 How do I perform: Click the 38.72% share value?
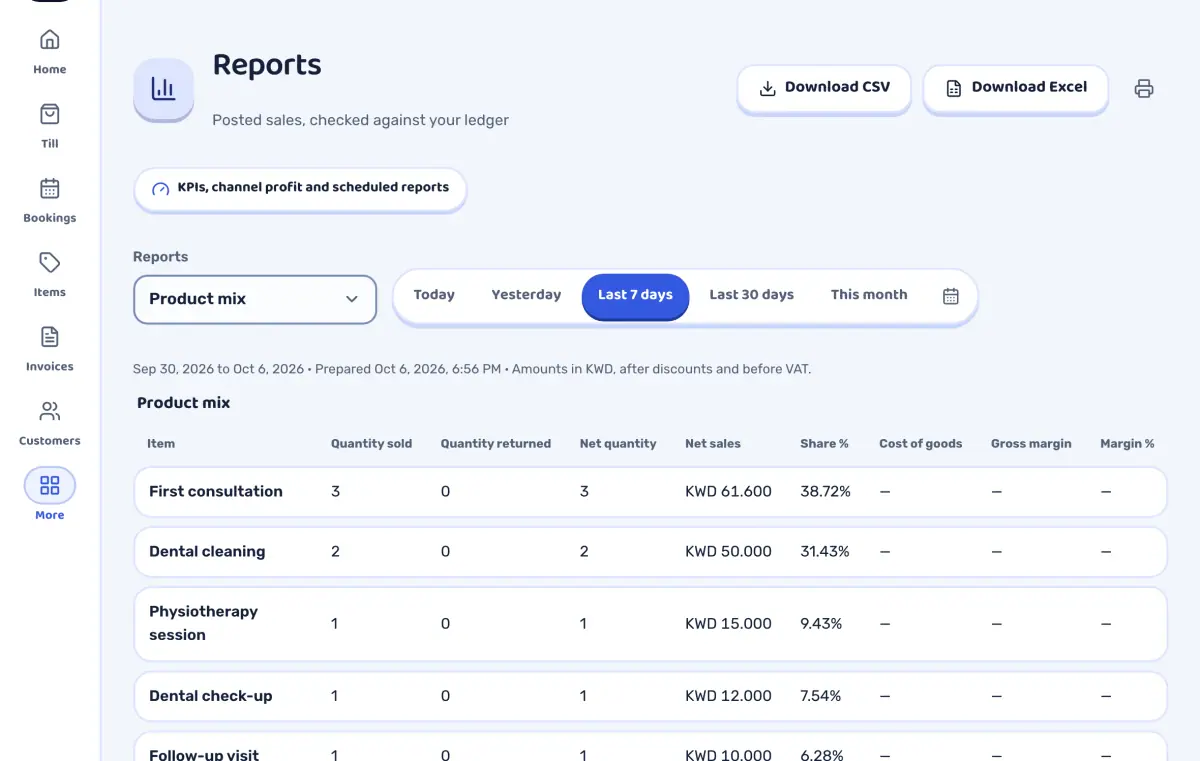coord(825,492)
